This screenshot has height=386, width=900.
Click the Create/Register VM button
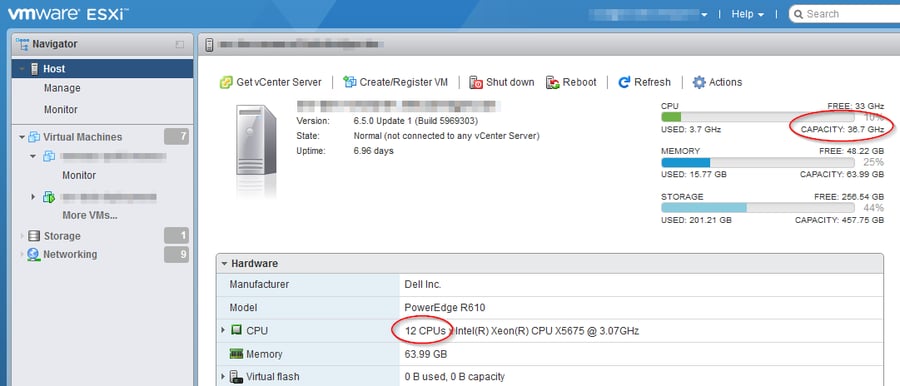[x=395, y=82]
